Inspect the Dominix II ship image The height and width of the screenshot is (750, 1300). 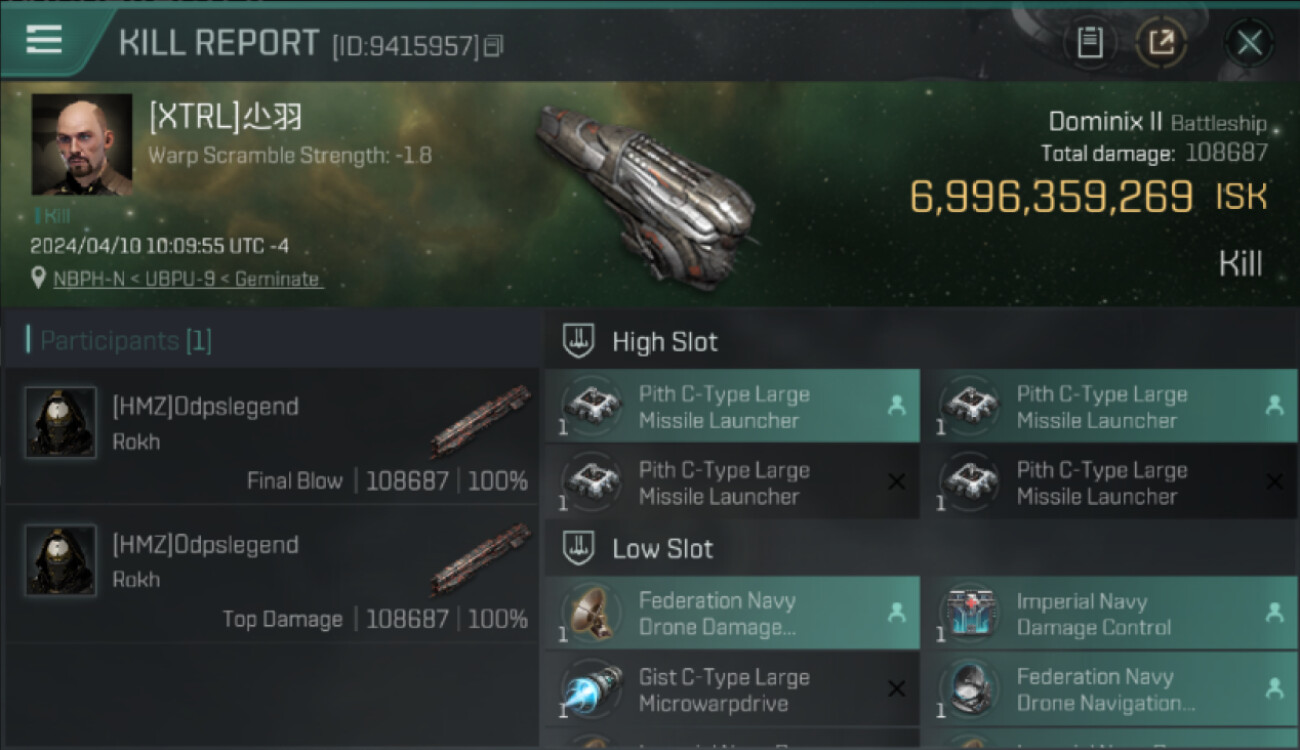click(x=645, y=193)
